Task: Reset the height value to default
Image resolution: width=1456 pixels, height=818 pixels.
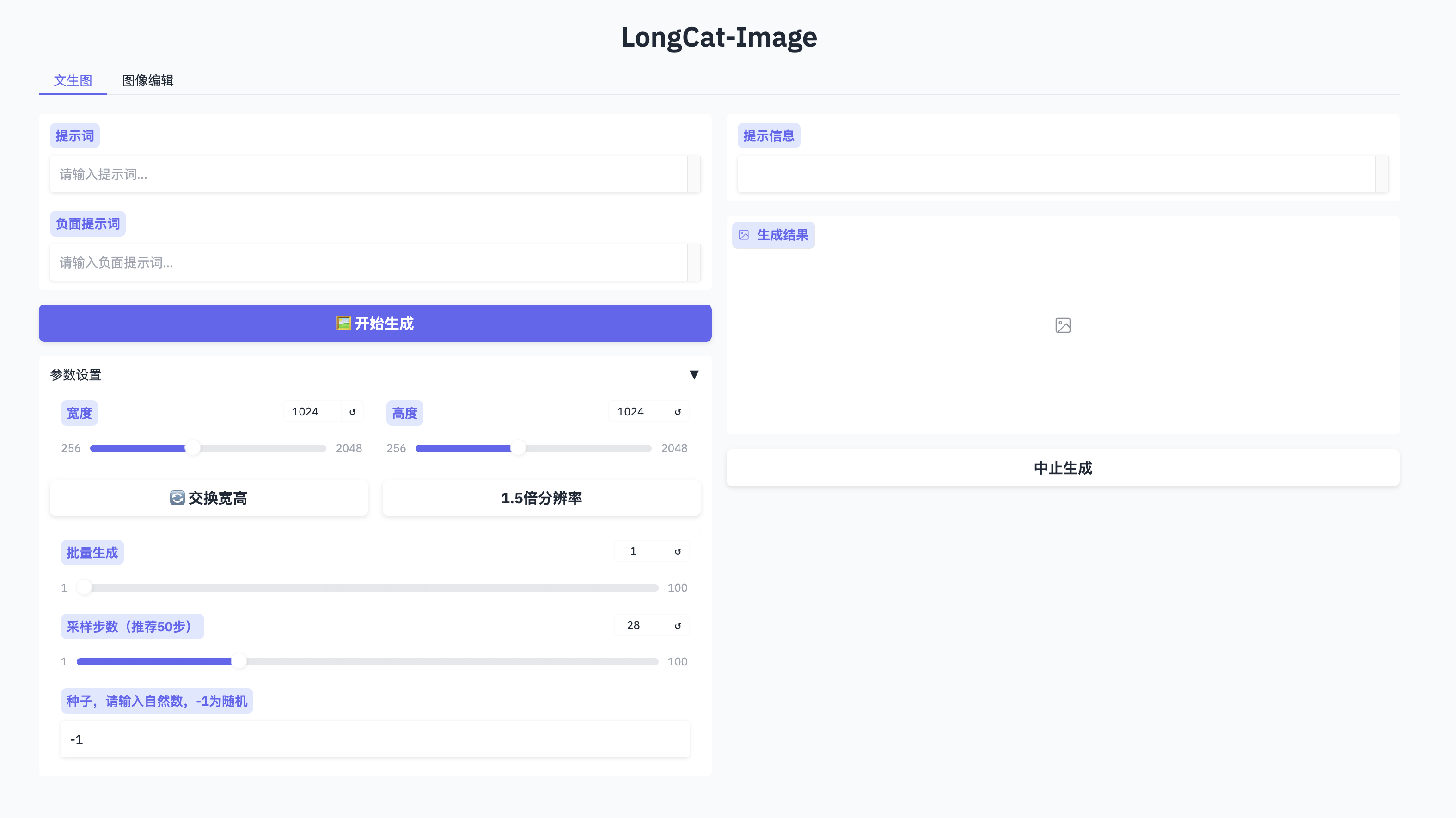Action: coord(677,412)
